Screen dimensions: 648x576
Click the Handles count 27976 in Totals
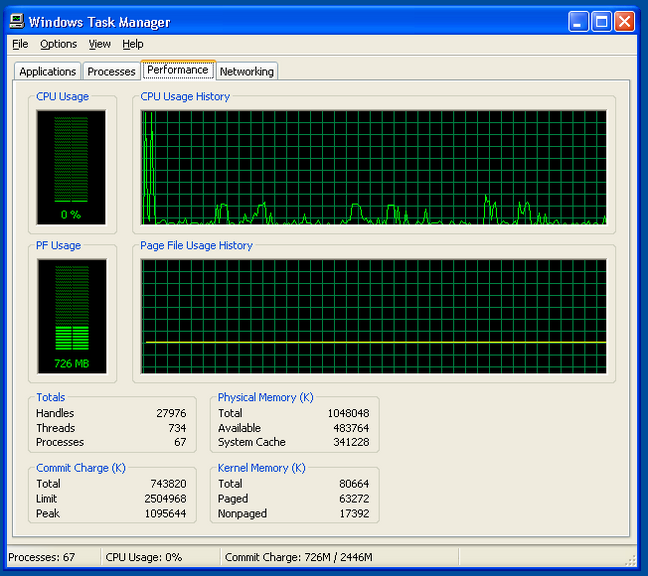point(170,413)
